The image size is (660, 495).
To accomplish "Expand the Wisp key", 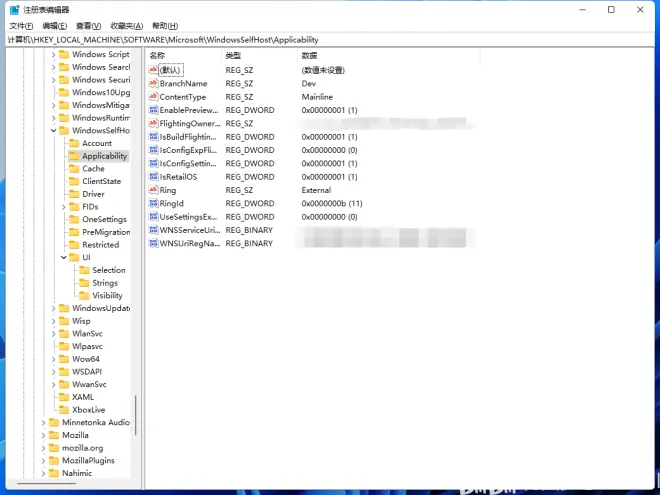I will click(x=53, y=321).
